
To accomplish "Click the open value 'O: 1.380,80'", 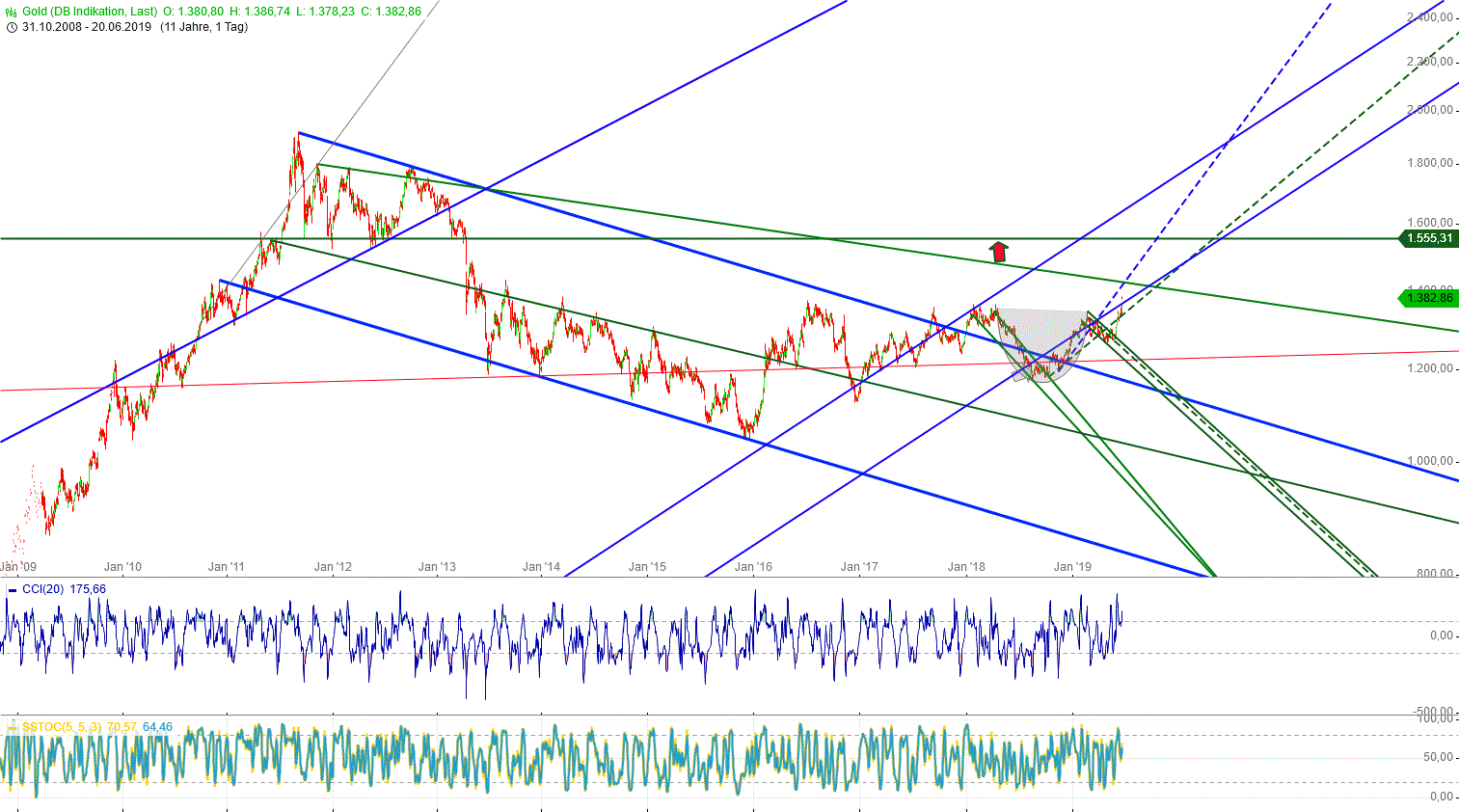I will tap(194, 12).
